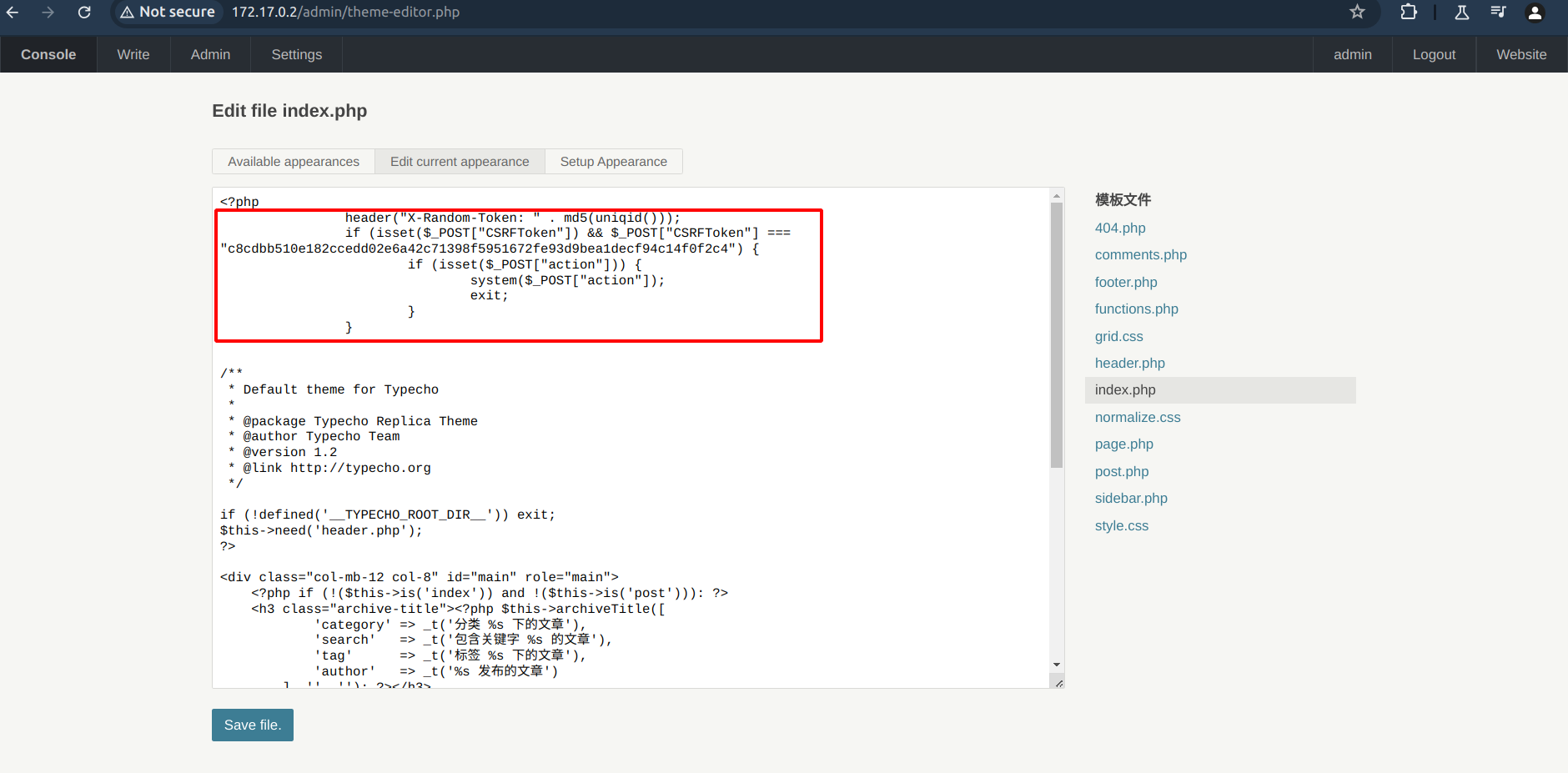Viewport: 1568px width, 773px height.
Task: Switch to Available appearances tab
Action: click(294, 162)
